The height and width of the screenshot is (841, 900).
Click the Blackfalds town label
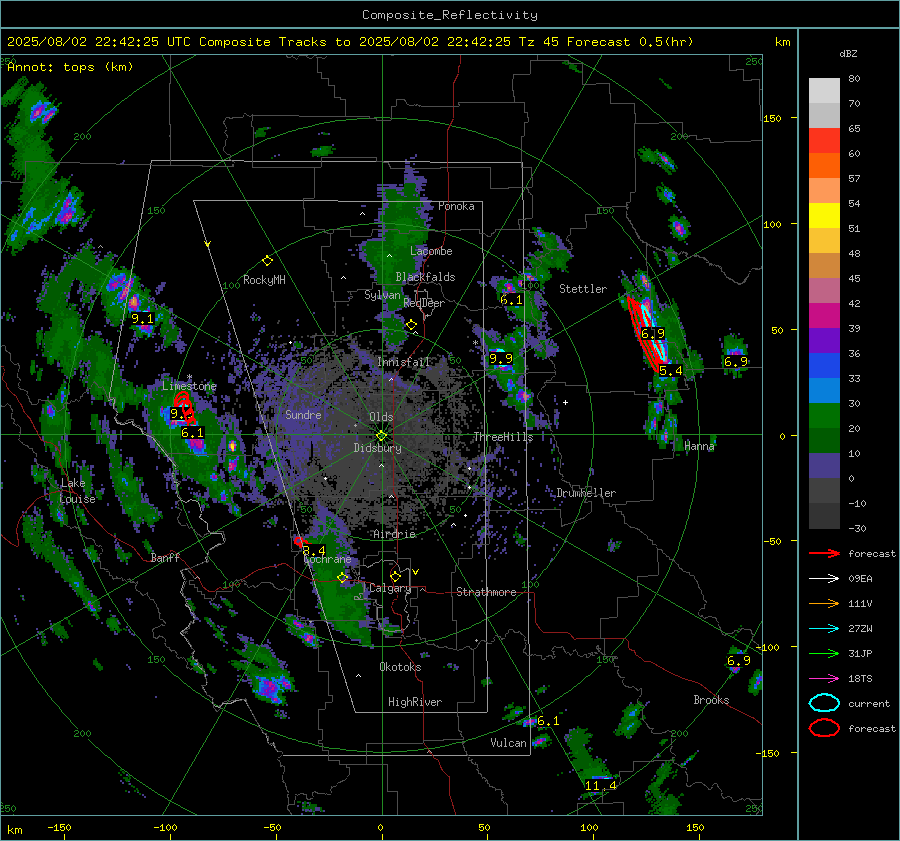[425, 277]
